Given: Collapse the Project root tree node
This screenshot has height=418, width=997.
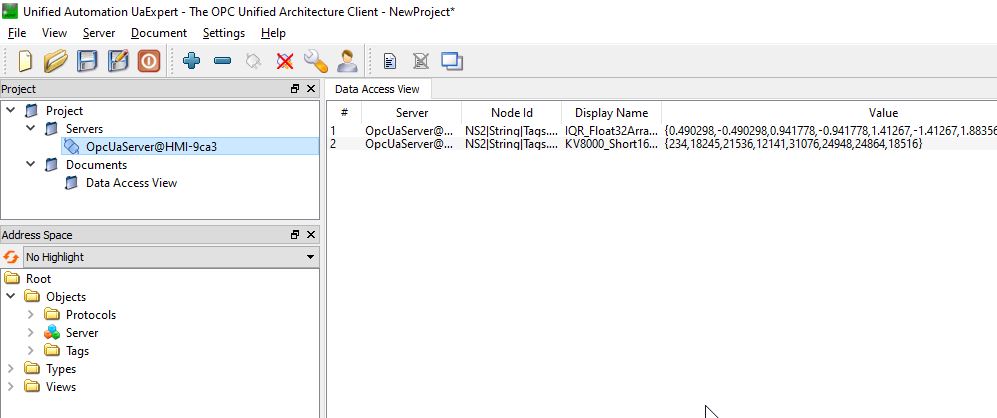Looking at the screenshot, I should click(11, 111).
